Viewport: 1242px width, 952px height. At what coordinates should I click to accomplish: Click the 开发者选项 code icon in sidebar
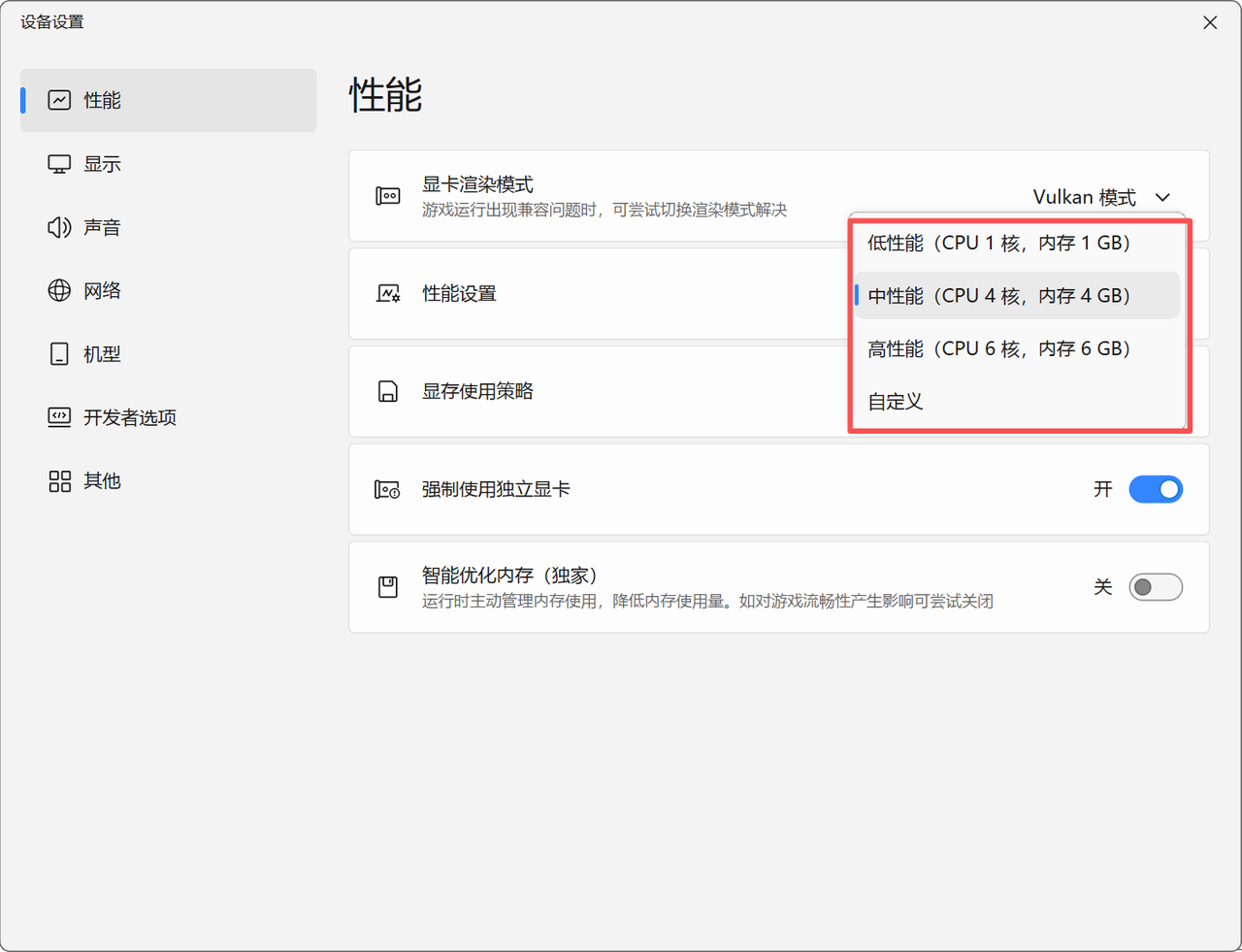[x=59, y=417]
